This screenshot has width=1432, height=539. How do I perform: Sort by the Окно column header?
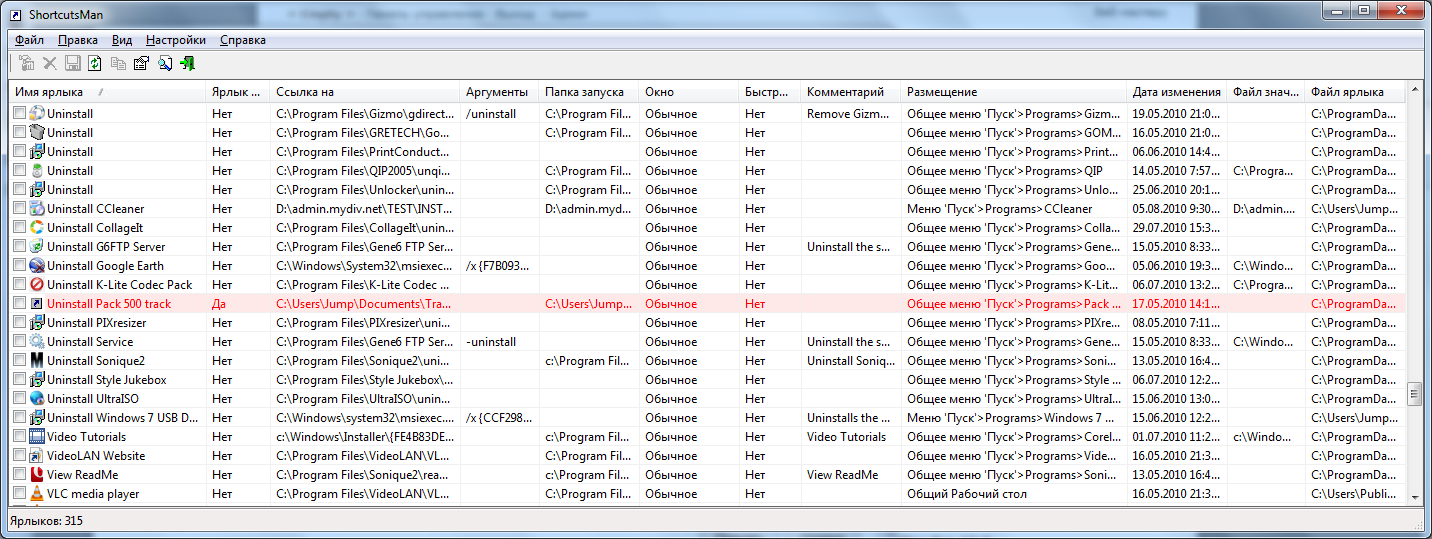689,92
